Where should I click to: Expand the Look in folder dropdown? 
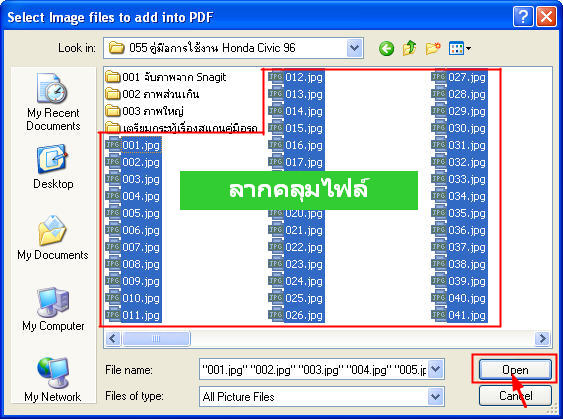[x=354, y=48]
